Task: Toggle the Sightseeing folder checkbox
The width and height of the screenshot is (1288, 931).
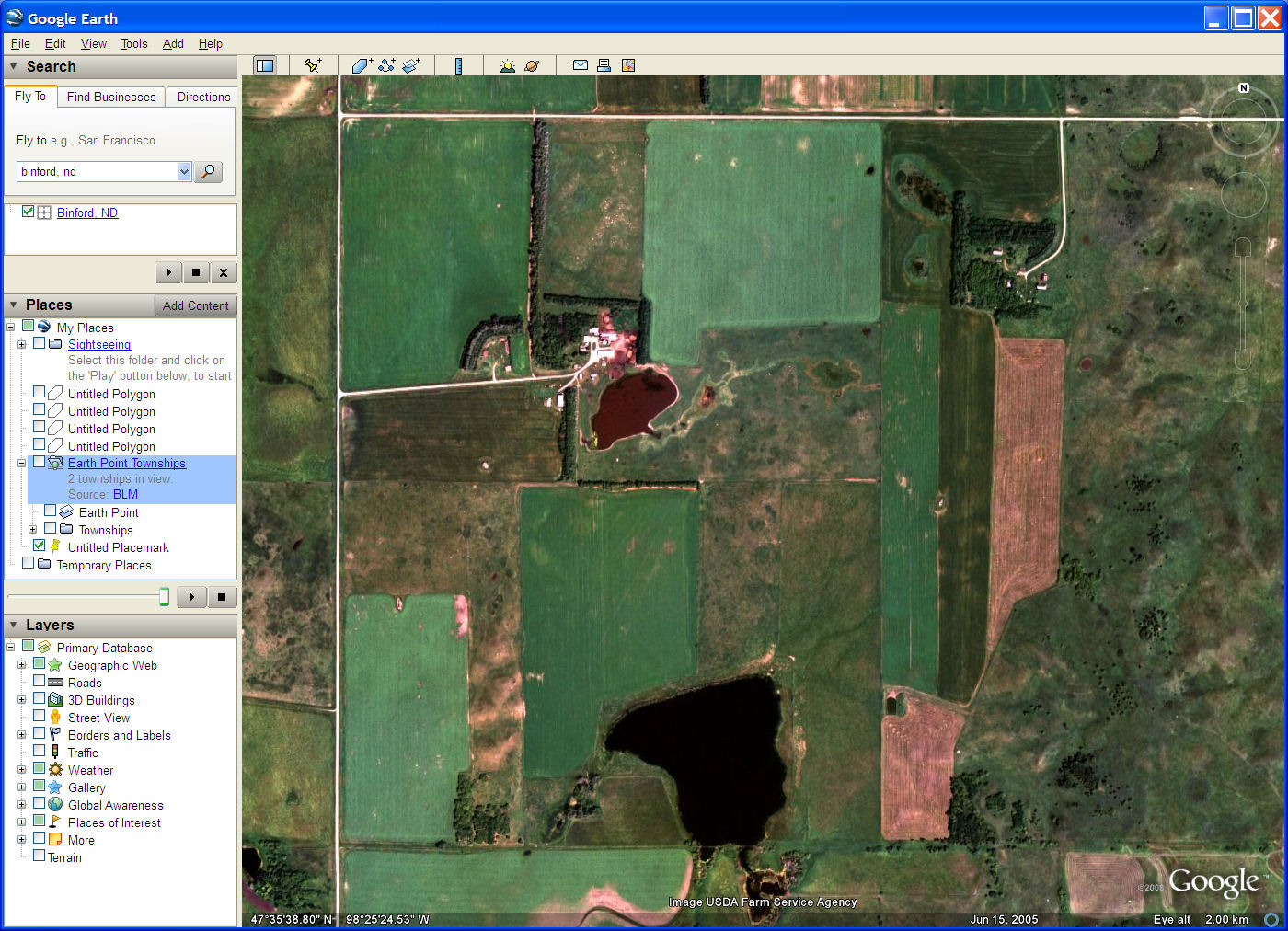Action: [40, 343]
